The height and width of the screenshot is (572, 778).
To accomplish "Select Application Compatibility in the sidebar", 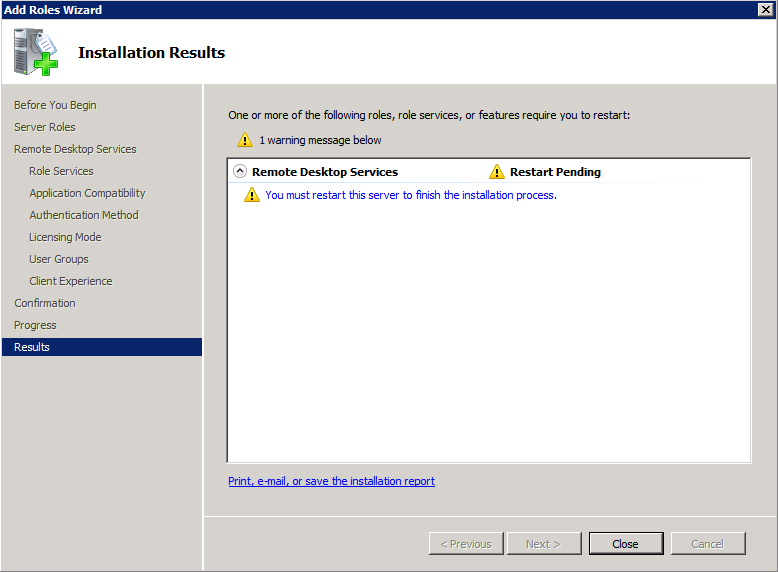I will (87, 193).
